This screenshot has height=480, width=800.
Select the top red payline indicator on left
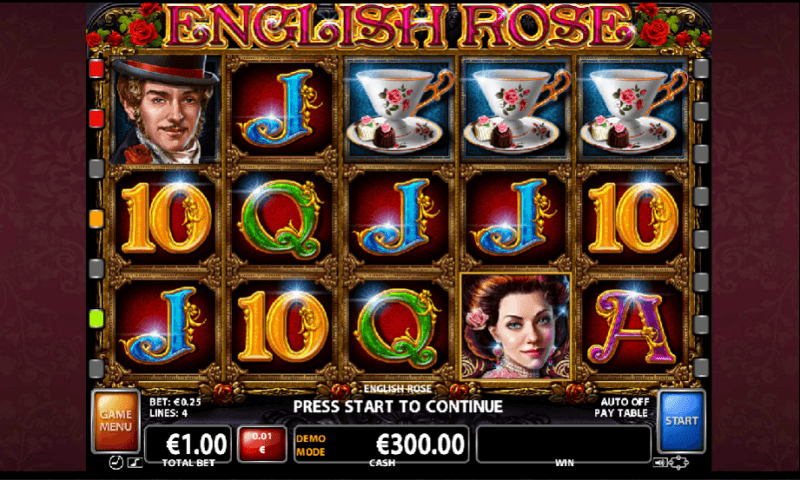tap(96, 69)
